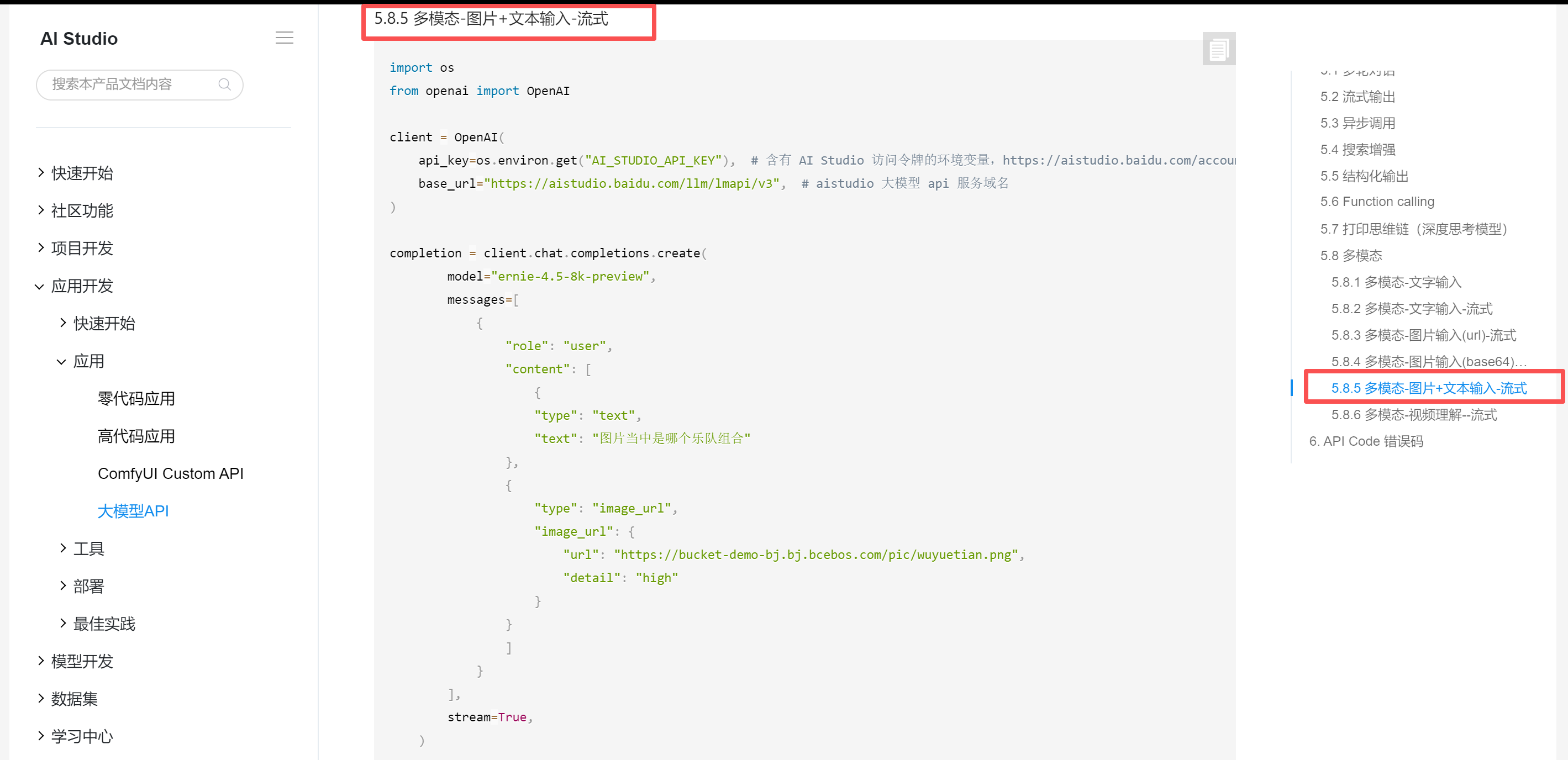This screenshot has height=760, width=1568.
Task: Open the 零代码应用 page
Action: pos(136,399)
